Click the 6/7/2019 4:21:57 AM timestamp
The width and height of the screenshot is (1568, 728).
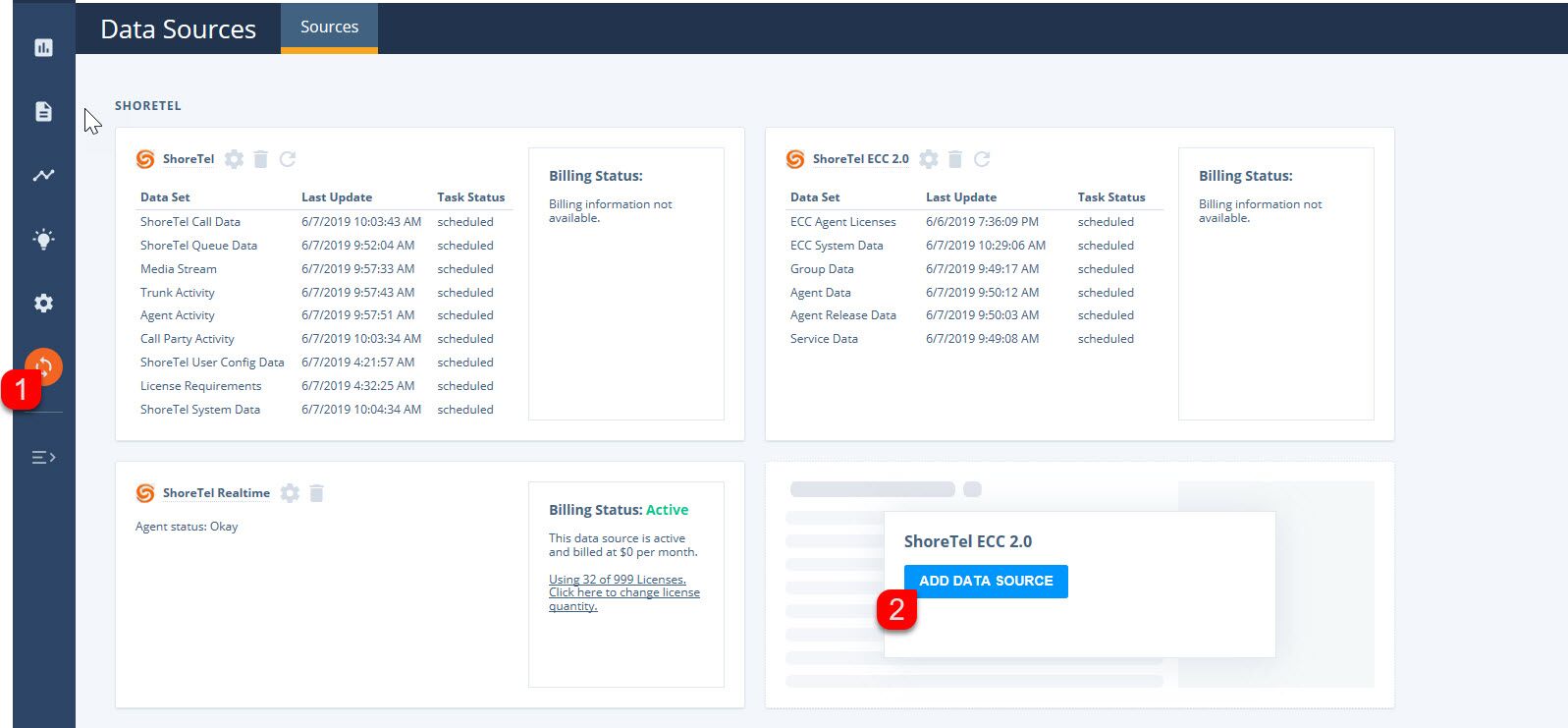click(358, 363)
